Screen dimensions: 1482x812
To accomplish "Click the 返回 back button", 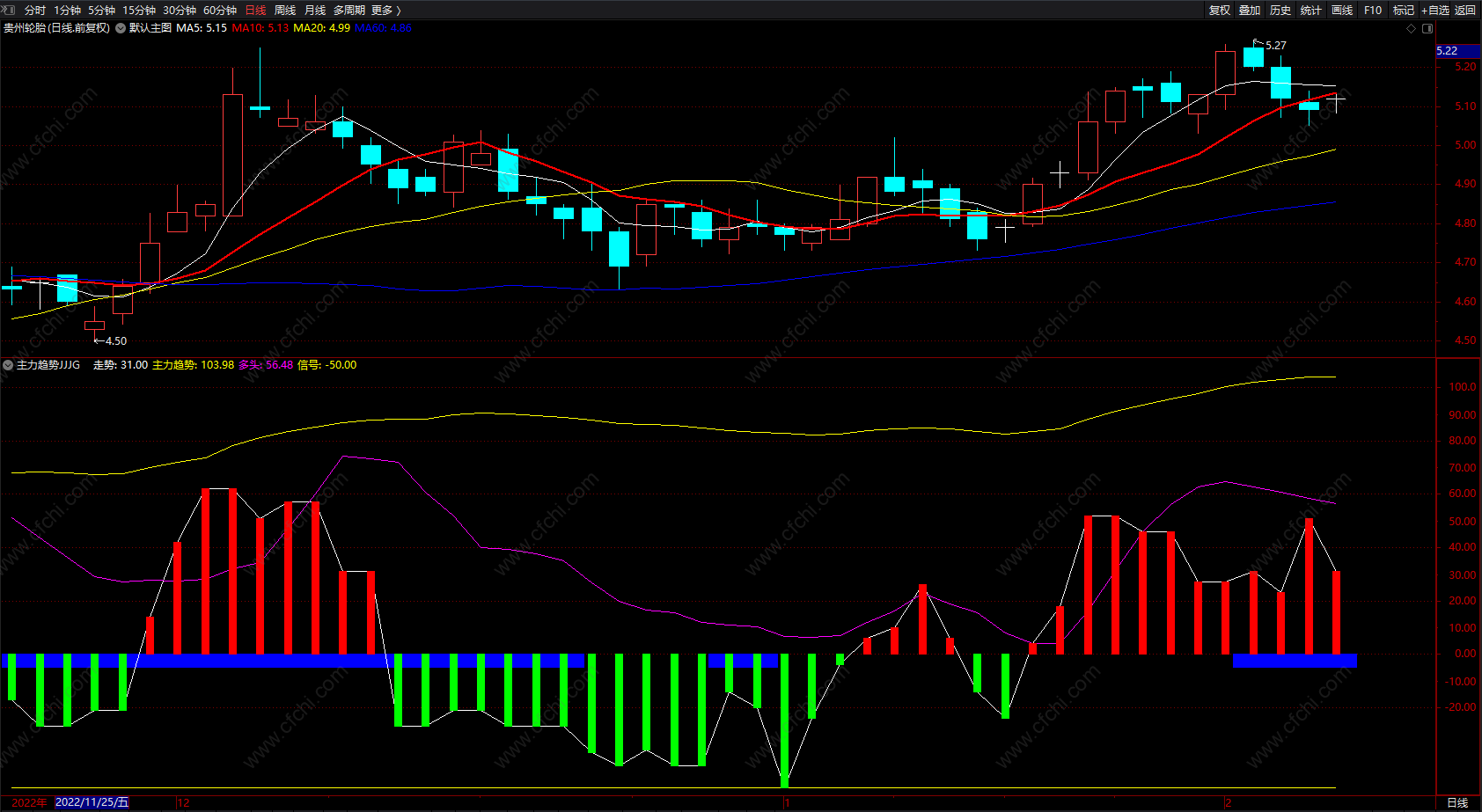I will tap(1465, 11).
